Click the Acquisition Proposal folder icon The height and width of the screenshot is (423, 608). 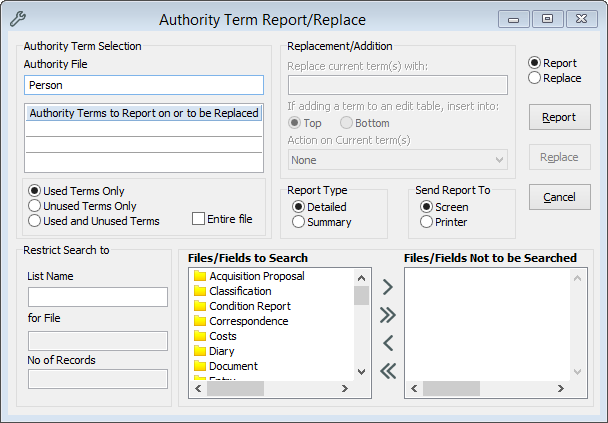200,276
